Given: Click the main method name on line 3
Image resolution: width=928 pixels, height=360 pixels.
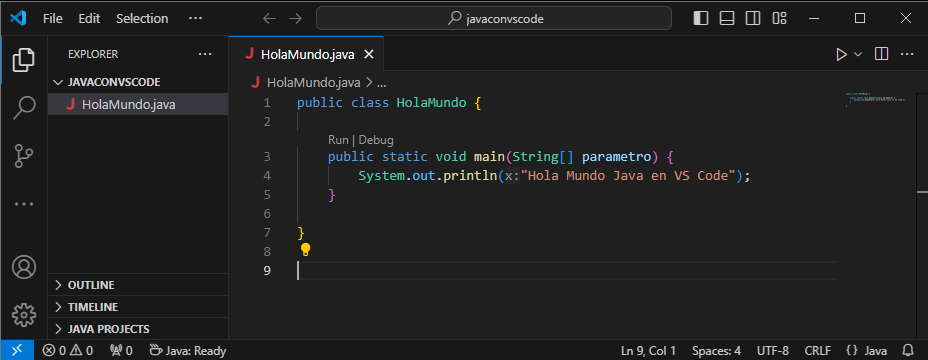Looking at the screenshot, I should [x=489, y=157].
